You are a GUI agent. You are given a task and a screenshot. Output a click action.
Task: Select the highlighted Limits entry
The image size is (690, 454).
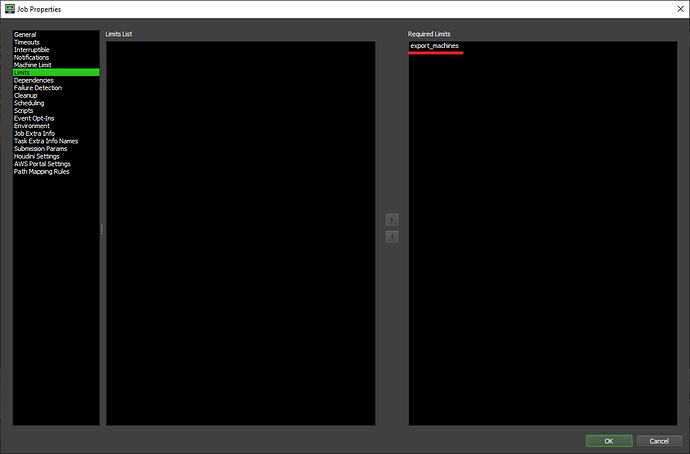56,72
